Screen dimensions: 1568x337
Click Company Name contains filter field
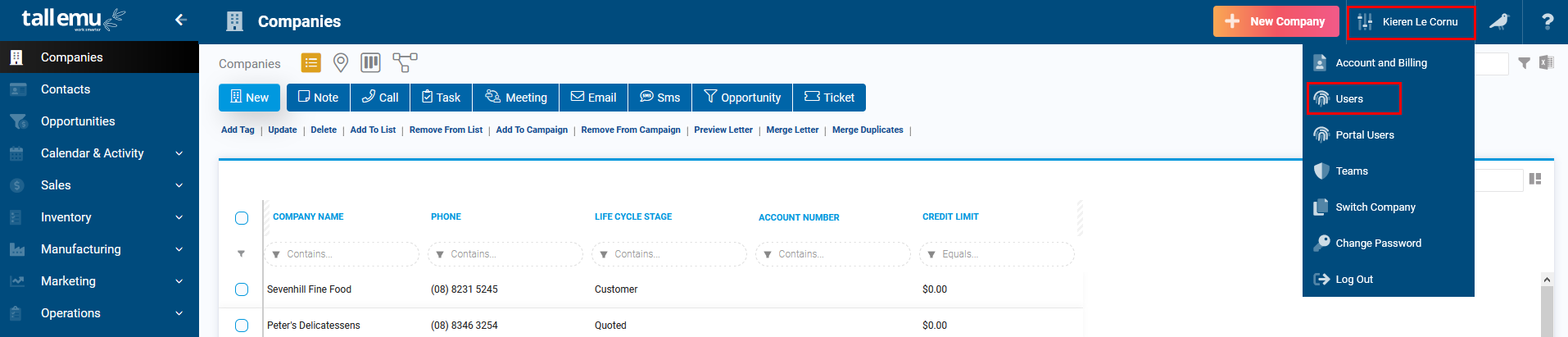(x=342, y=254)
